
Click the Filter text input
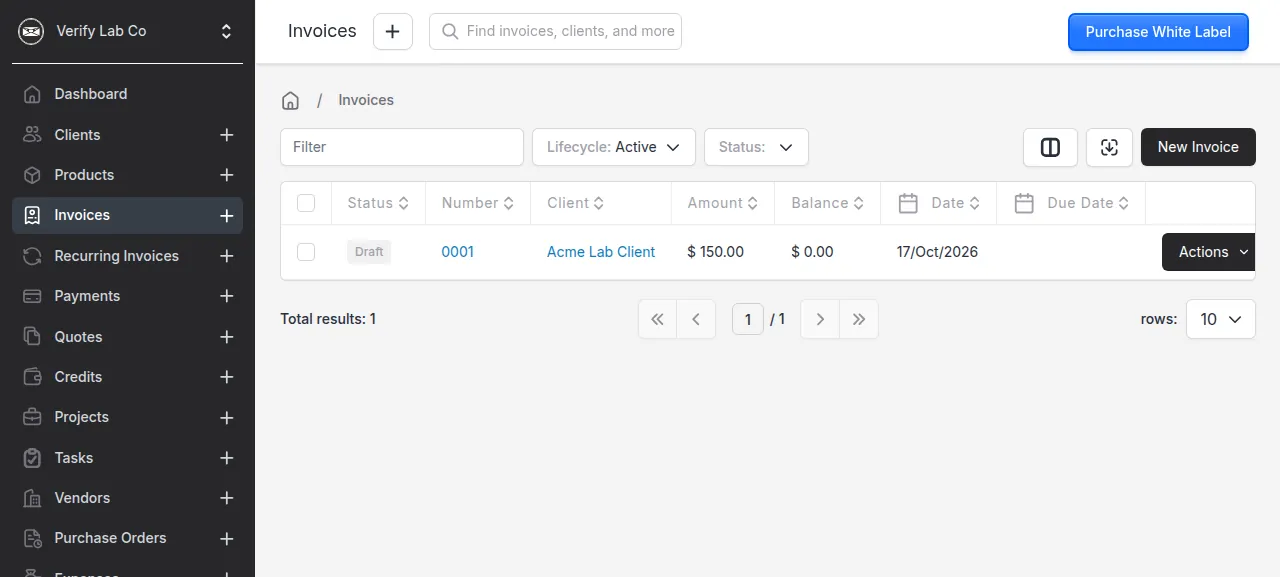402,147
